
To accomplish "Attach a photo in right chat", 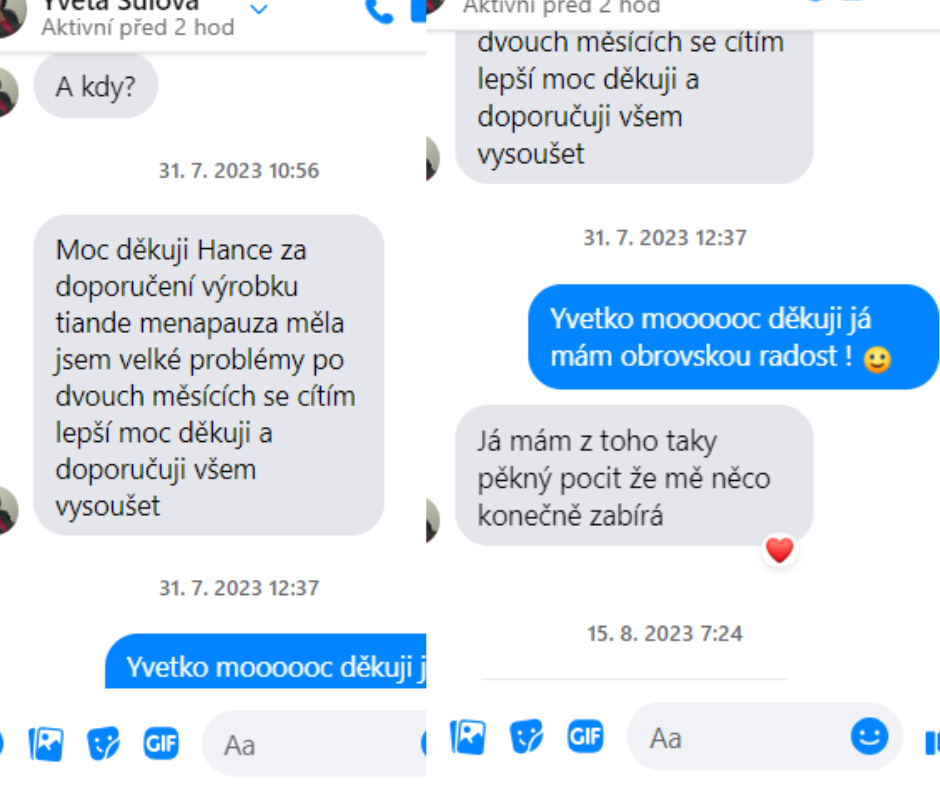I will (x=468, y=737).
